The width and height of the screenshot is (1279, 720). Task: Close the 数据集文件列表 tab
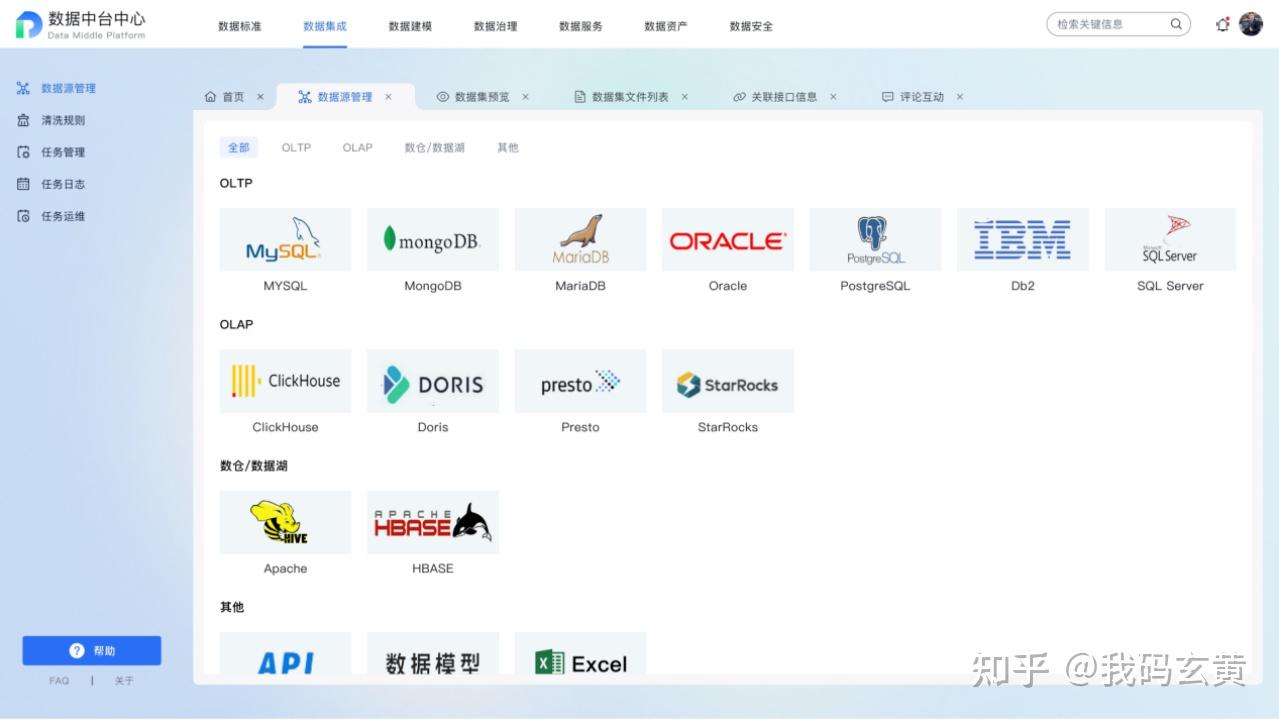point(685,97)
